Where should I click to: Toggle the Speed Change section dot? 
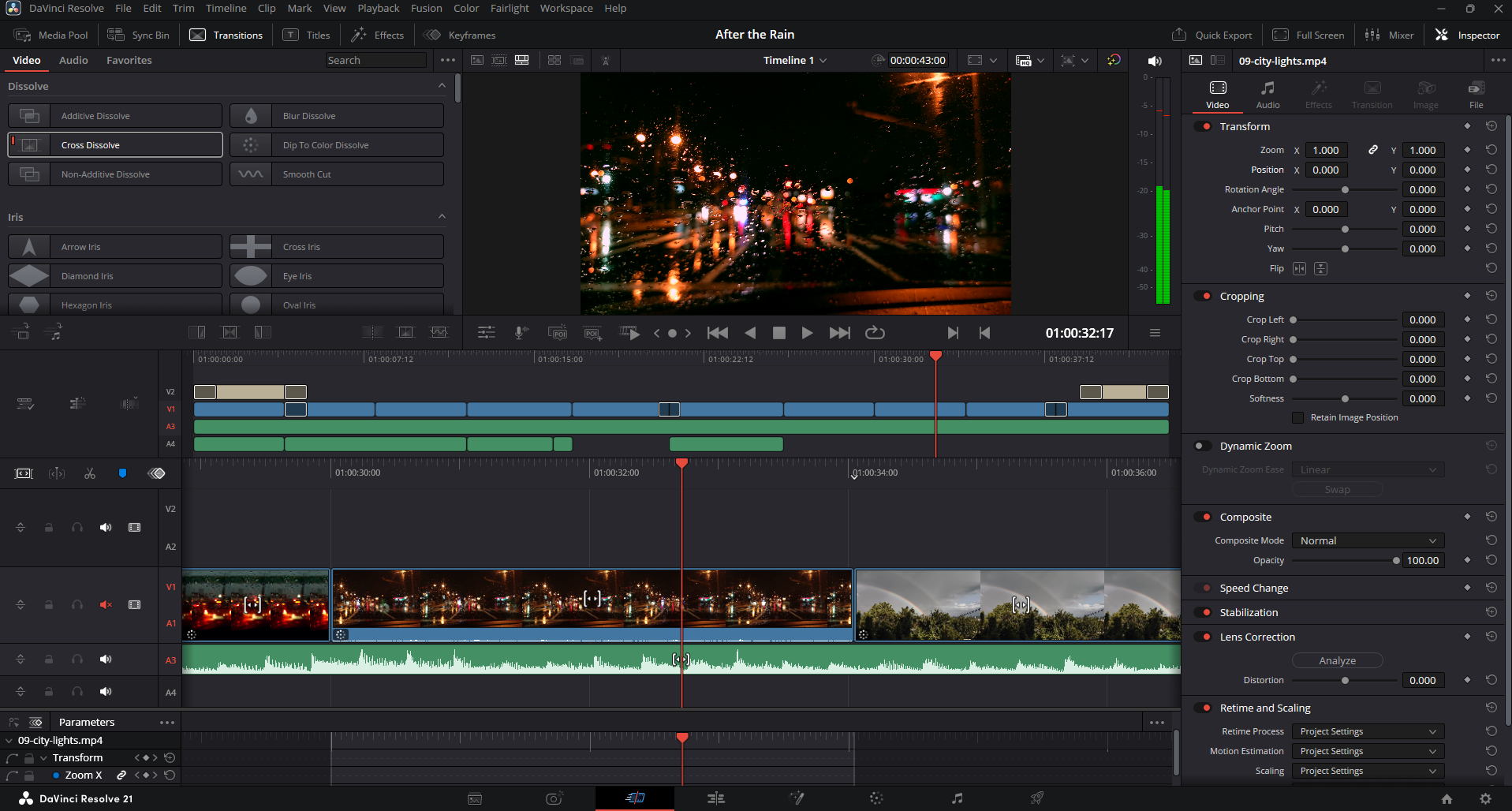point(1204,588)
